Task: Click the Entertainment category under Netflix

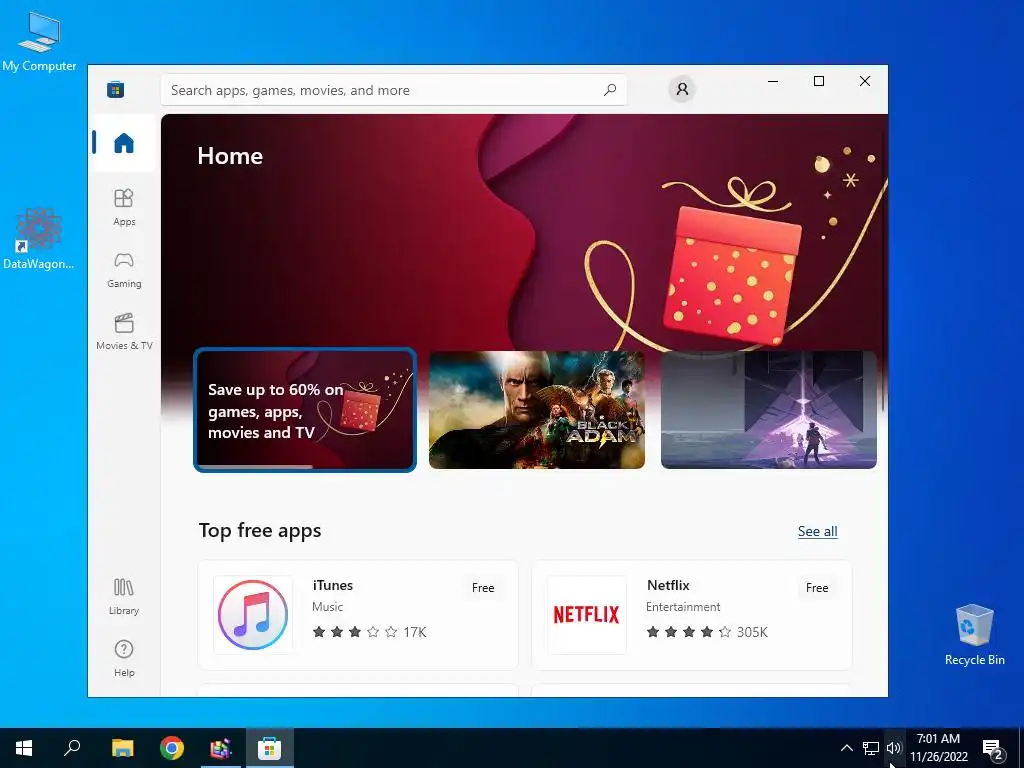Action: (x=683, y=607)
